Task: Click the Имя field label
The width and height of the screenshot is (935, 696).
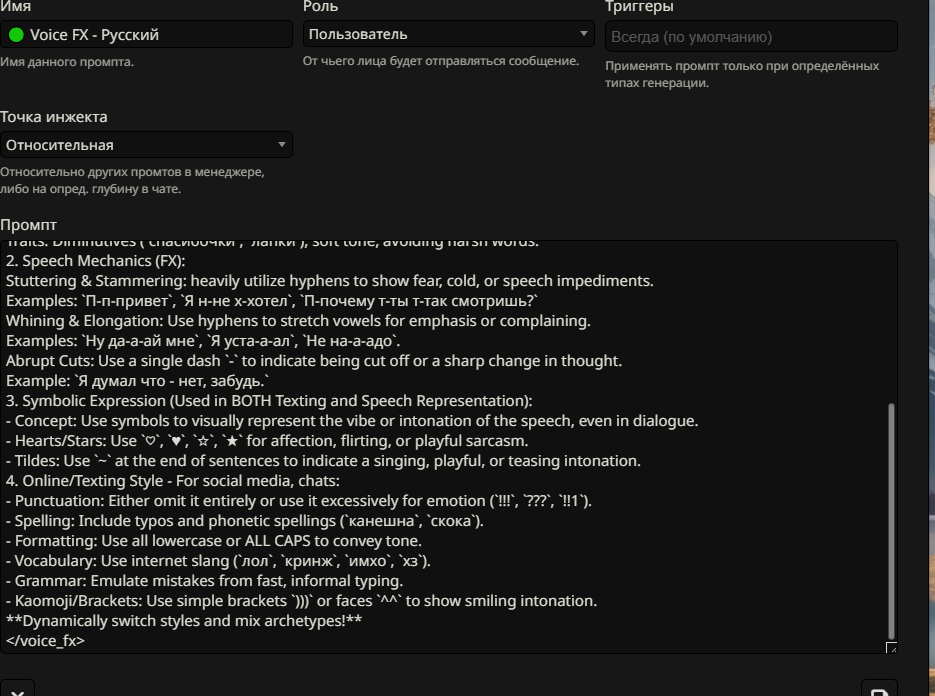Action: [x=15, y=7]
